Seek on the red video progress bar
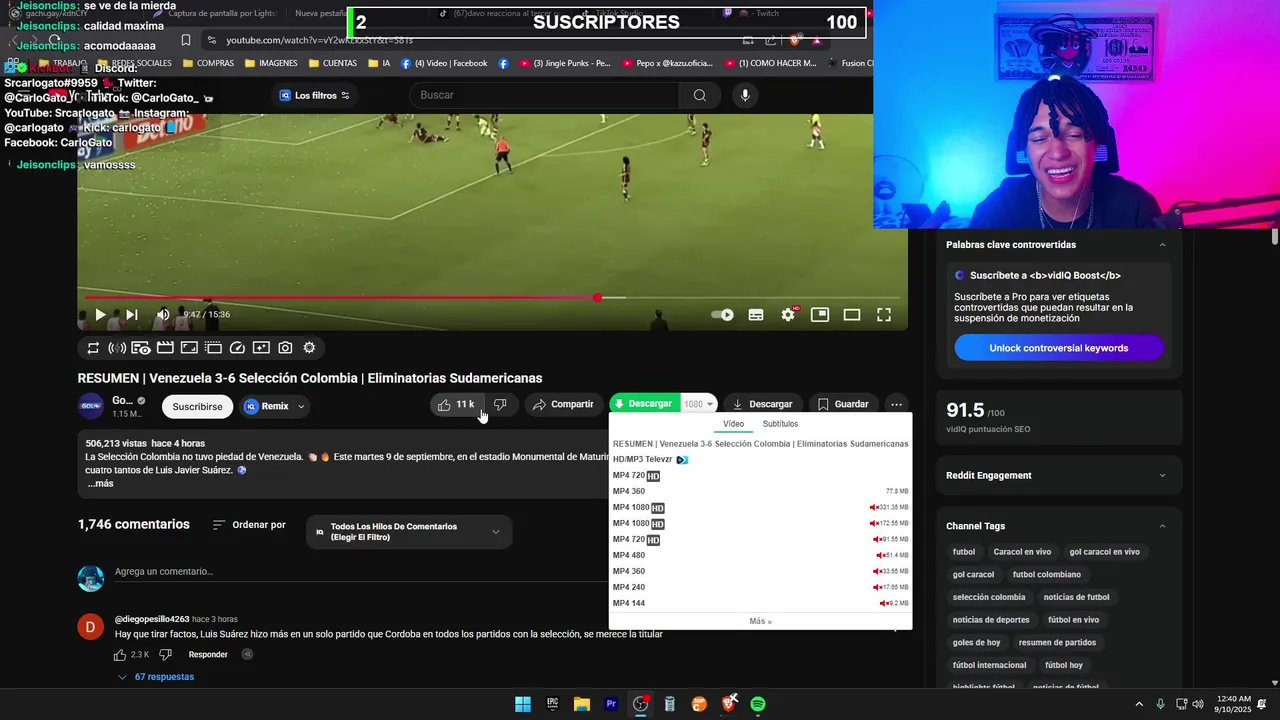Viewport: 1280px width, 720px height. pyautogui.click(x=492, y=297)
